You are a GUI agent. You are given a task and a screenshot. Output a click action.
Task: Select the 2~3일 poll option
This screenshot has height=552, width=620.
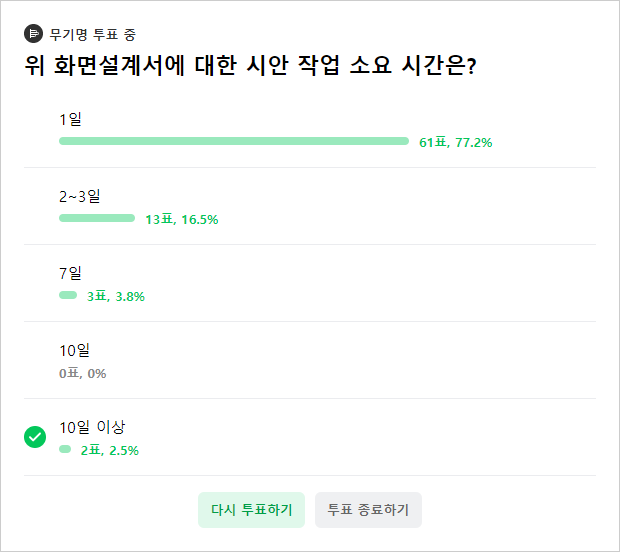pos(79,196)
